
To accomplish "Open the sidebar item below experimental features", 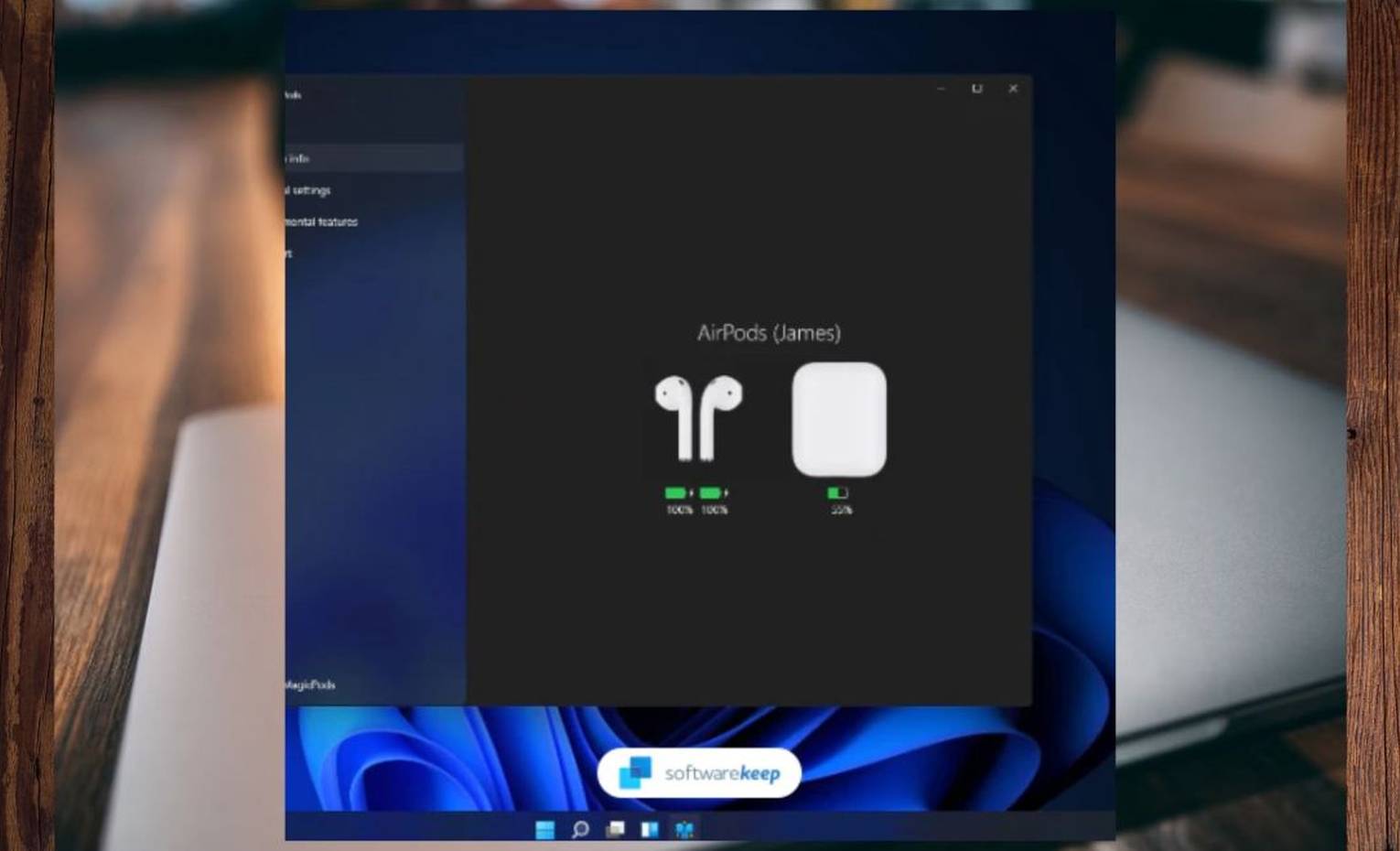I will point(374,253).
